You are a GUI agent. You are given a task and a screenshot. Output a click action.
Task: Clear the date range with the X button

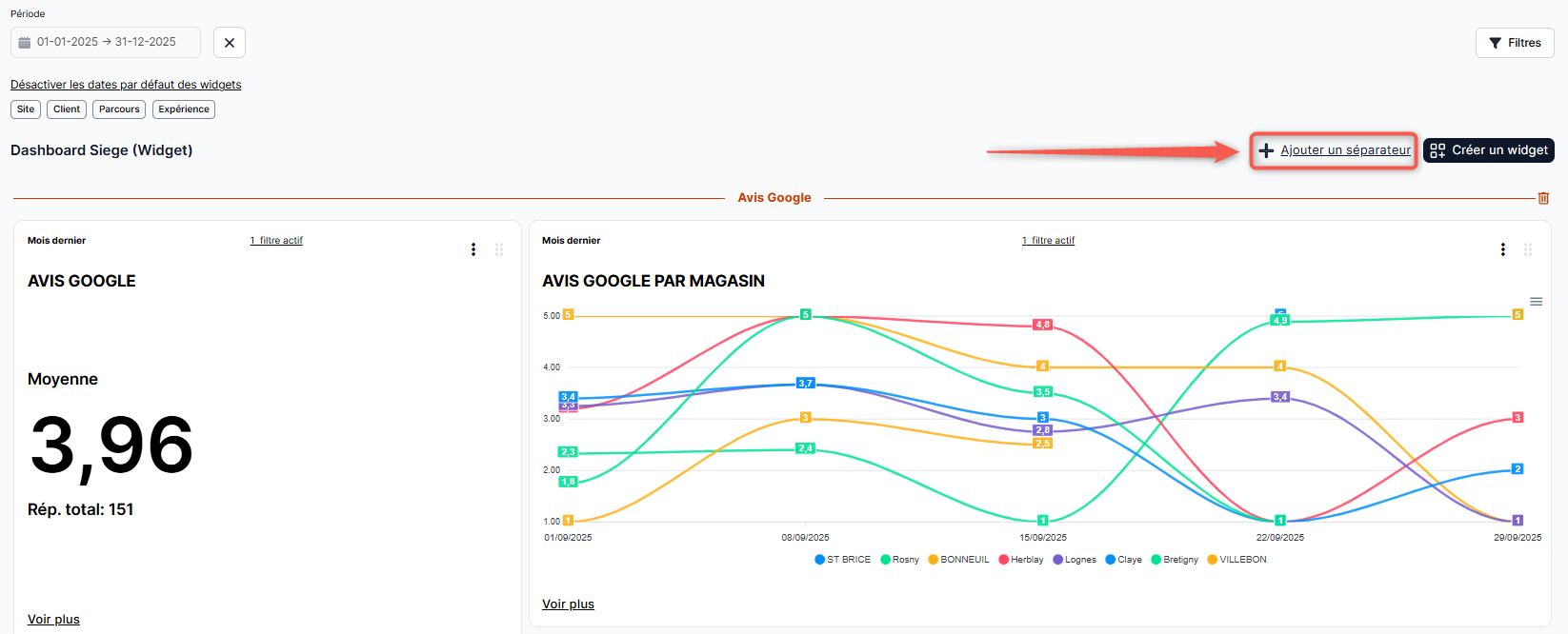230,43
